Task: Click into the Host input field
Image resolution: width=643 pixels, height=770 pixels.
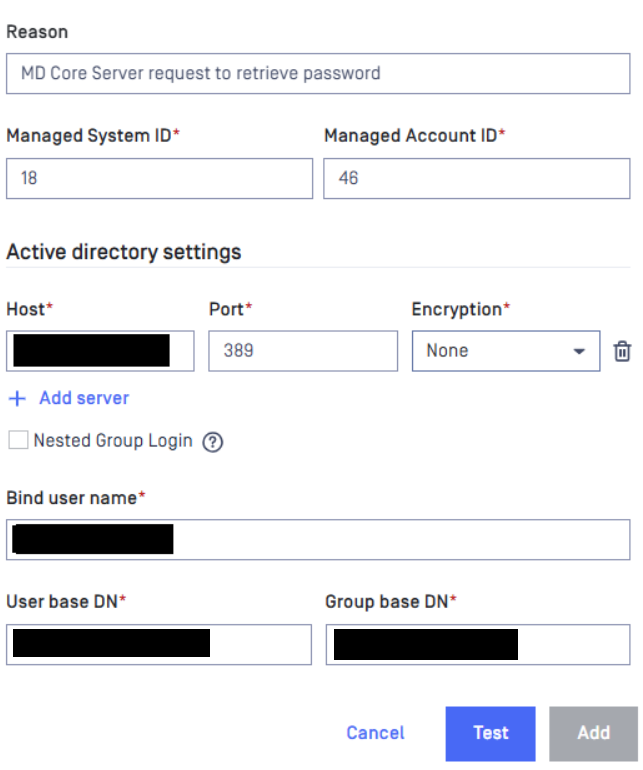Action: point(100,351)
